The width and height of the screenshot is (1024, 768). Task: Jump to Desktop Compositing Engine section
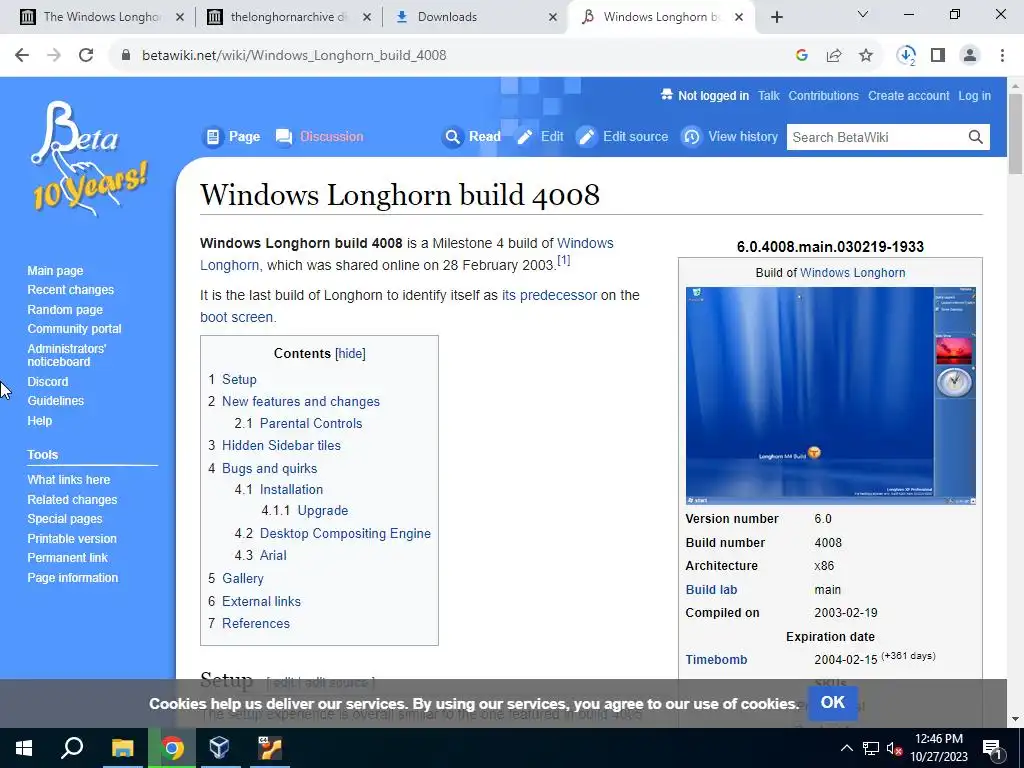tap(345, 534)
